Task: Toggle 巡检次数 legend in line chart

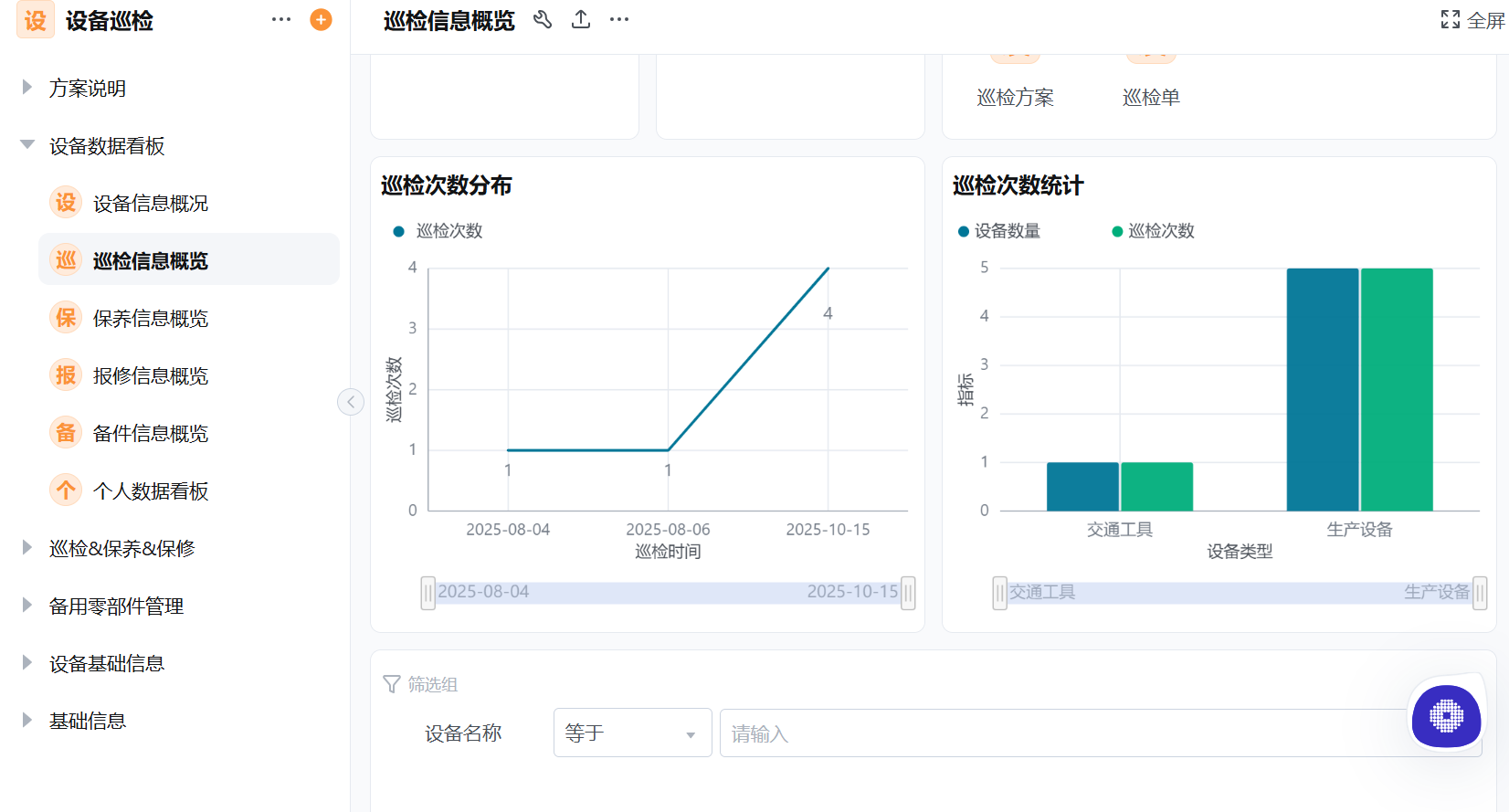Action: tap(438, 231)
